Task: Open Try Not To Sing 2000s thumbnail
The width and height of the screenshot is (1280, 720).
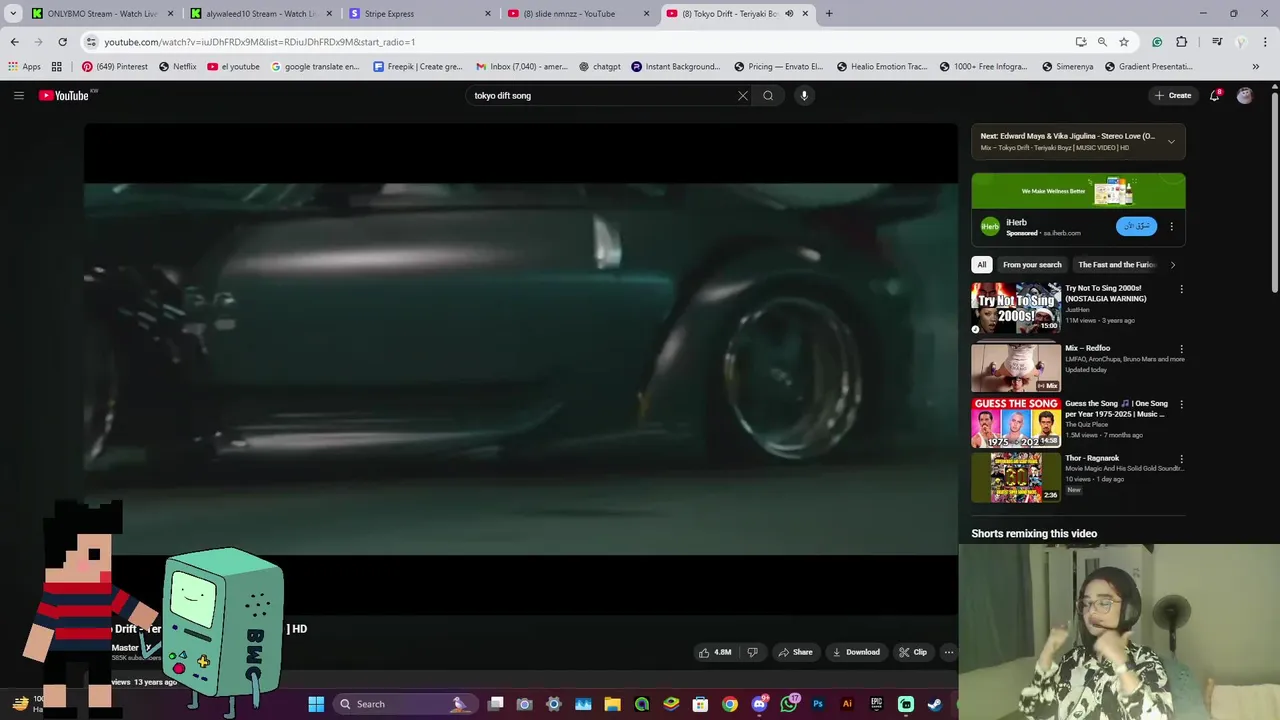Action: coord(1016,308)
